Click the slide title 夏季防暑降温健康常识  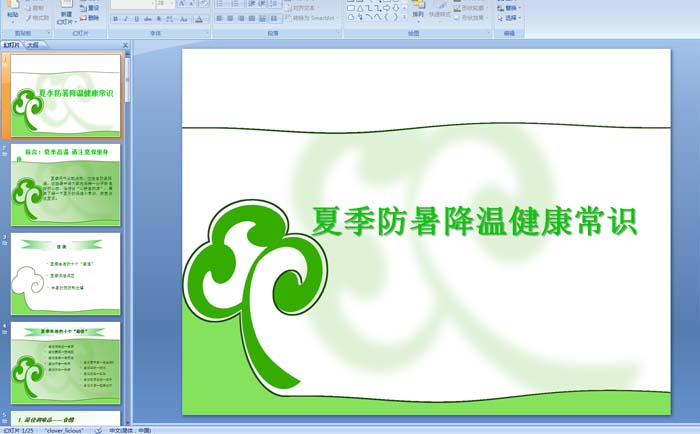click(474, 221)
